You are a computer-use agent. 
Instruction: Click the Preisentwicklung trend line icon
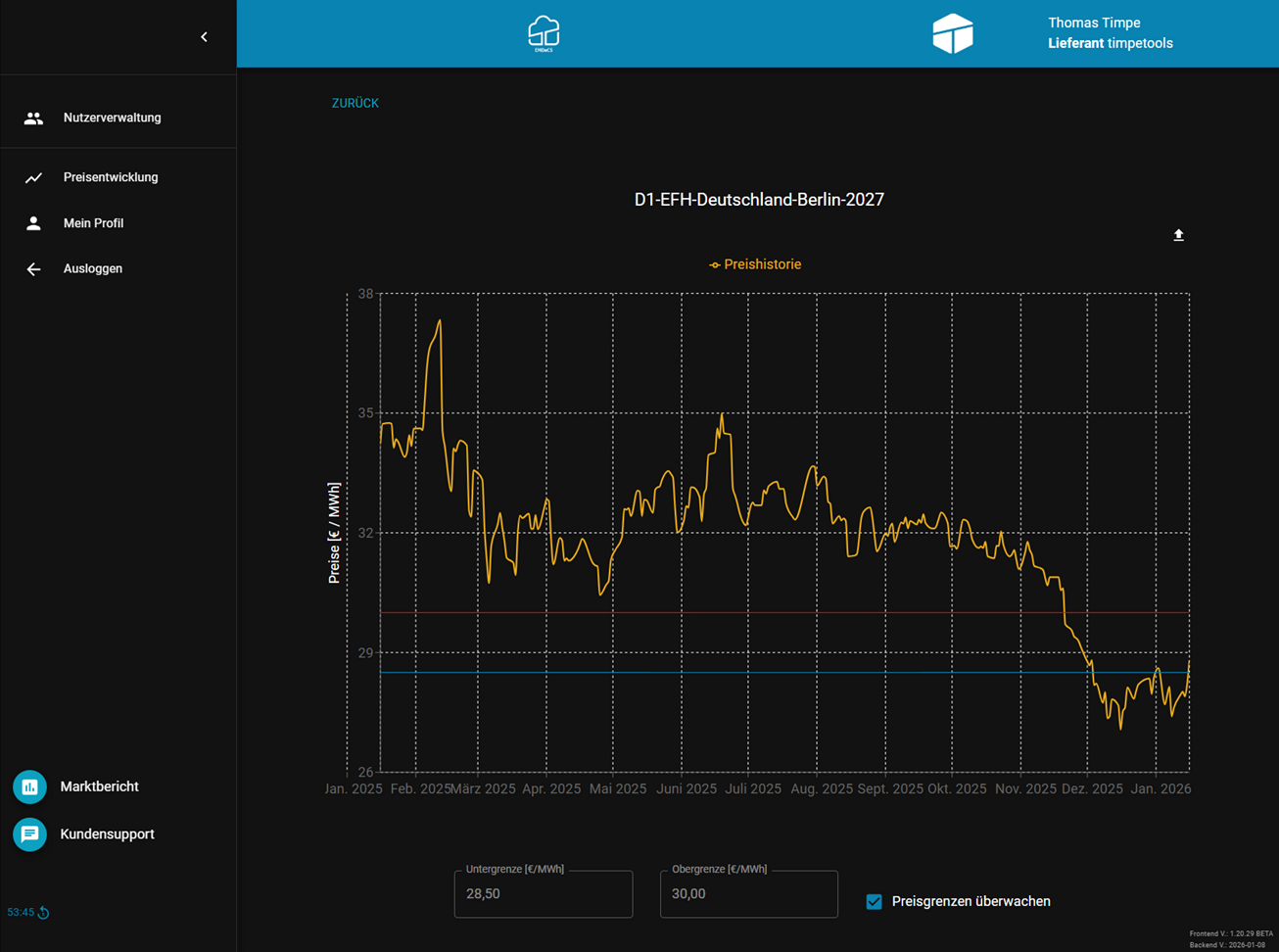coord(33,178)
